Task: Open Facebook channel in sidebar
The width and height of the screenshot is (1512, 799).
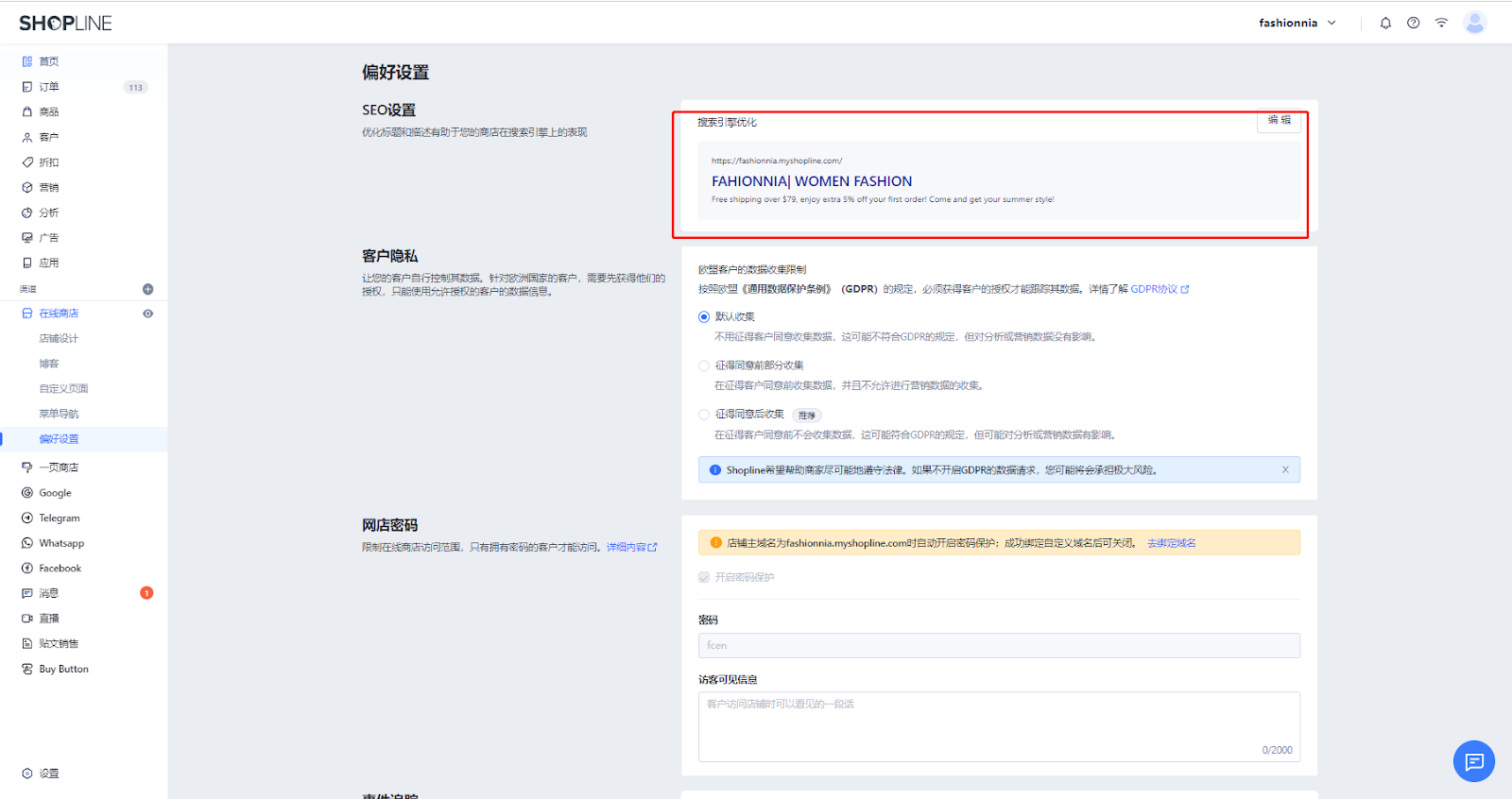Action: (x=60, y=569)
